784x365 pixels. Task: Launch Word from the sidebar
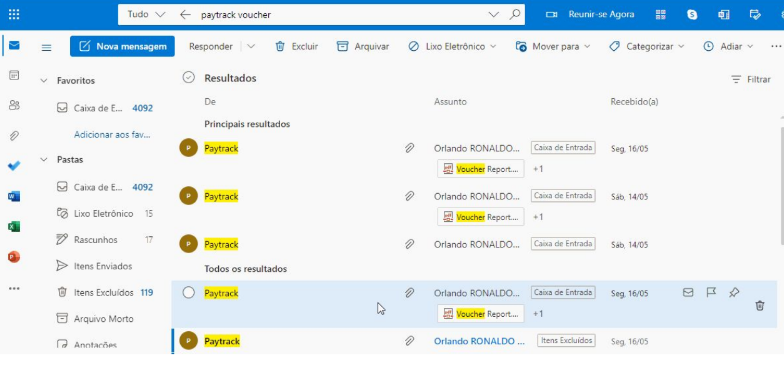click(14, 196)
